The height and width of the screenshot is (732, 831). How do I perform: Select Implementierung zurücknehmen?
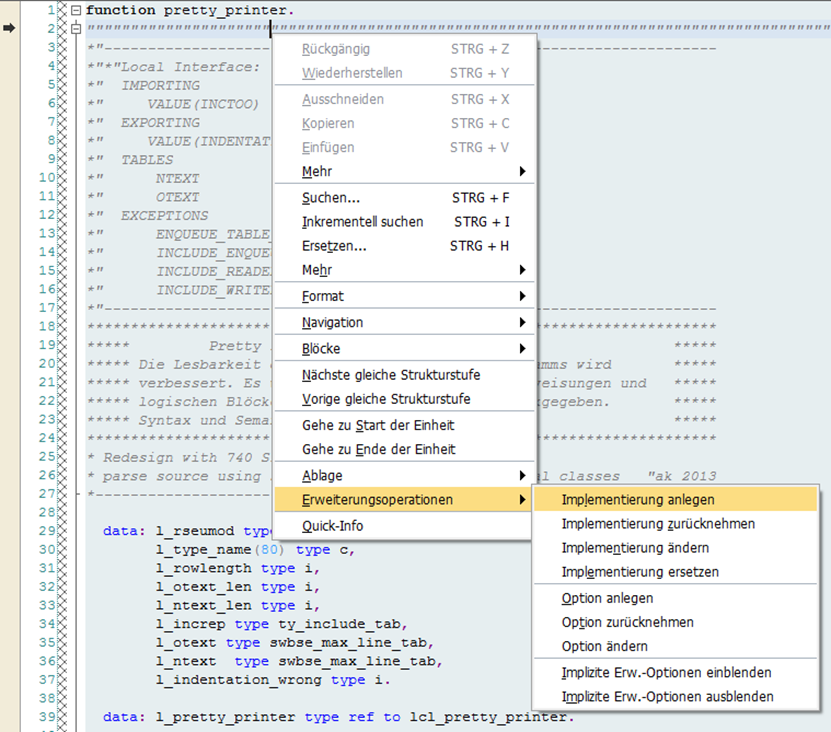pyautogui.click(x=676, y=524)
